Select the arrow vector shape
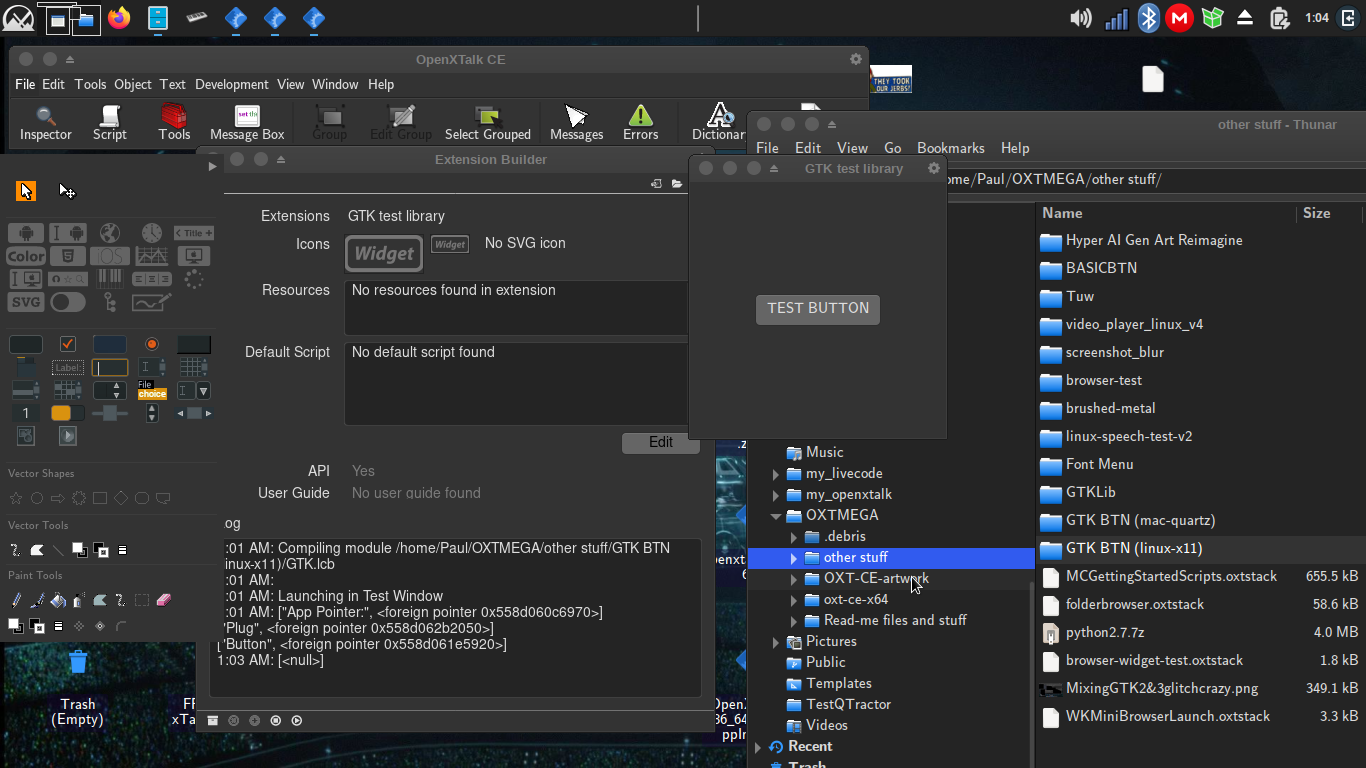 (58, 498)
